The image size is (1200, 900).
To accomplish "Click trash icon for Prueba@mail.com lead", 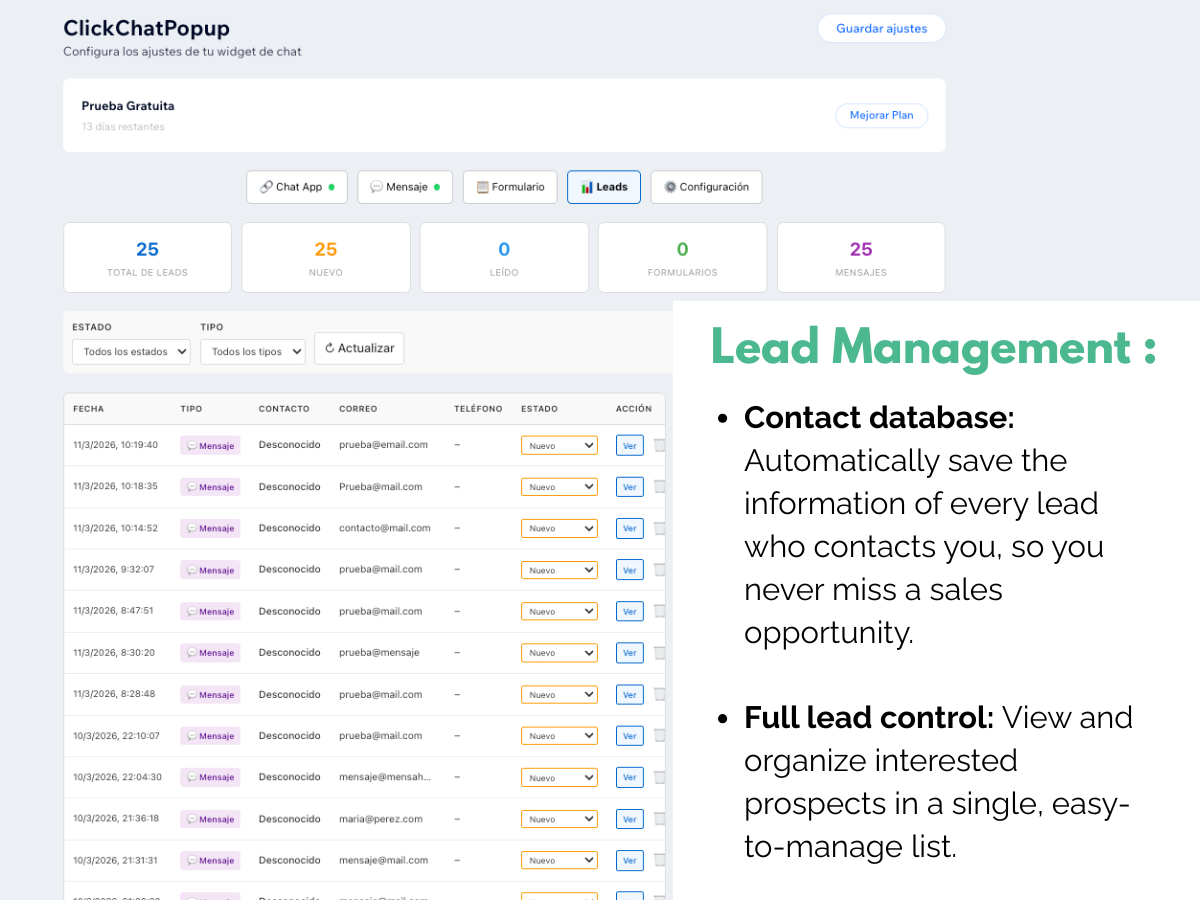I will click(x=660, y=487).
